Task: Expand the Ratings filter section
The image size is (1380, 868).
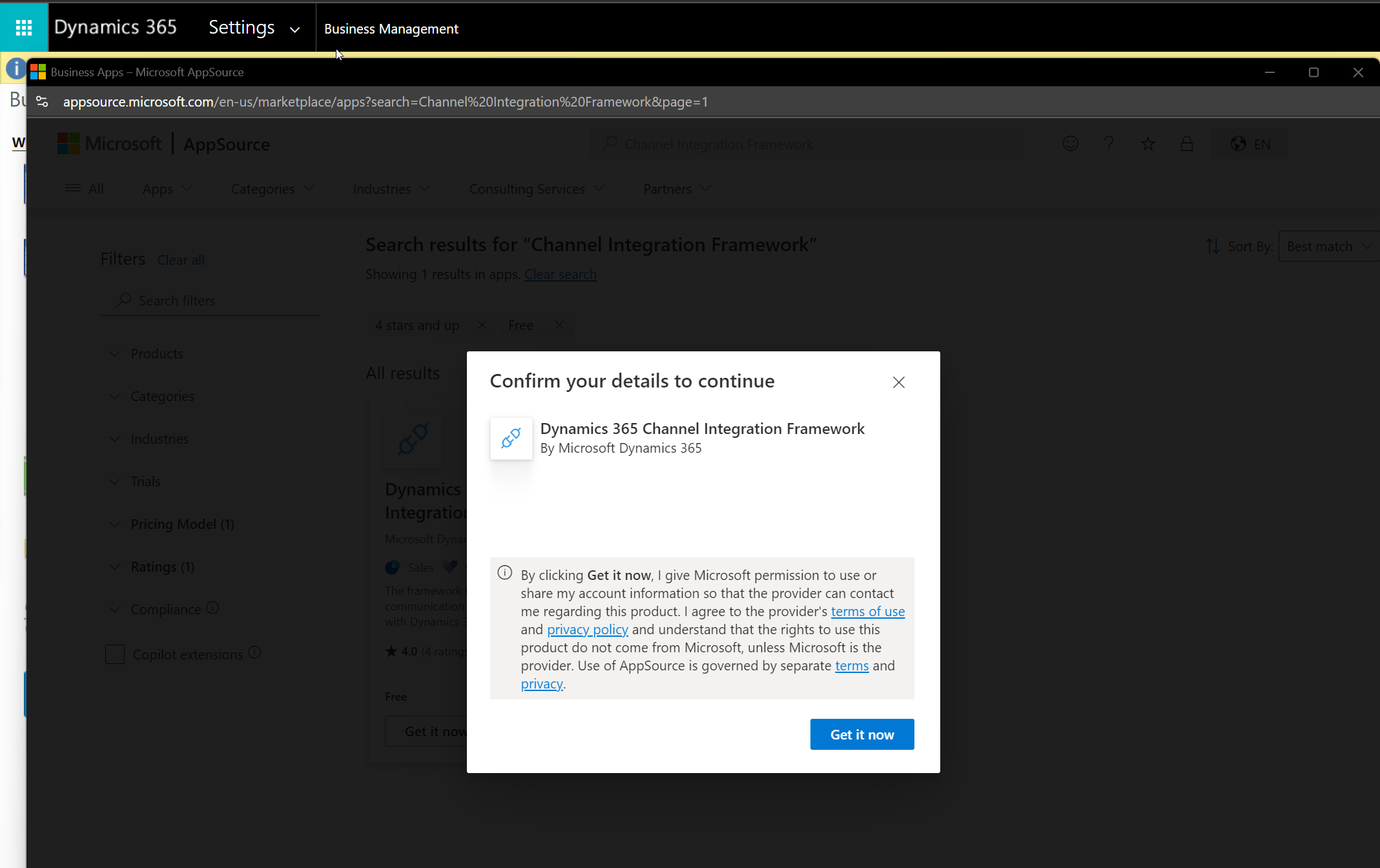Action: click(x=152, y=567)
